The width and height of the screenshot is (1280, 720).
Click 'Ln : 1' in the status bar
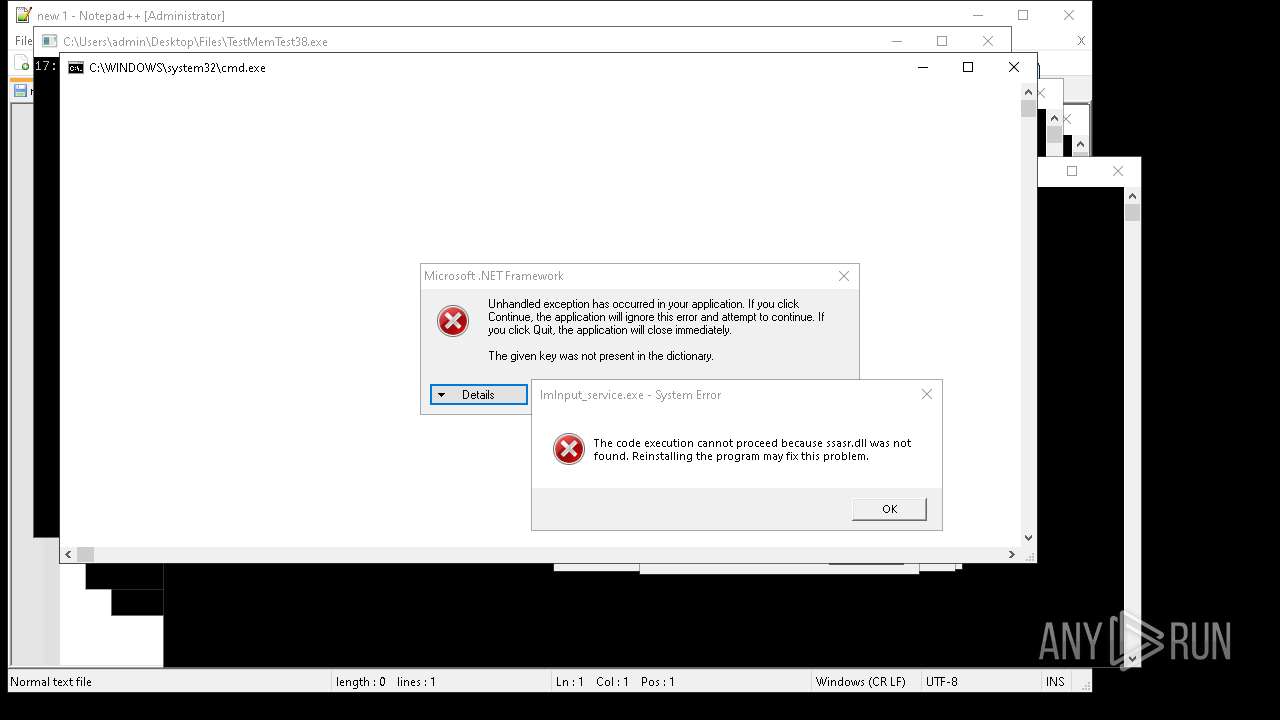(570, 682)
